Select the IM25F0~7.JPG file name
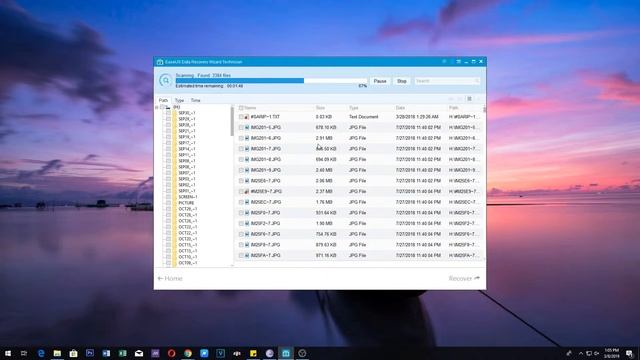This screenshot has width=640, height=360. coord(265,213)
